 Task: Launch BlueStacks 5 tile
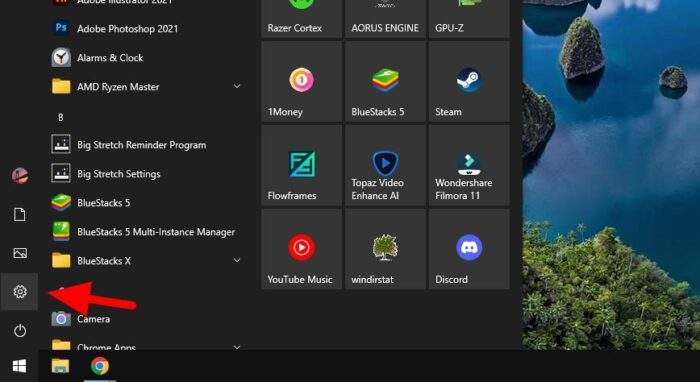(x=385, y=82)
